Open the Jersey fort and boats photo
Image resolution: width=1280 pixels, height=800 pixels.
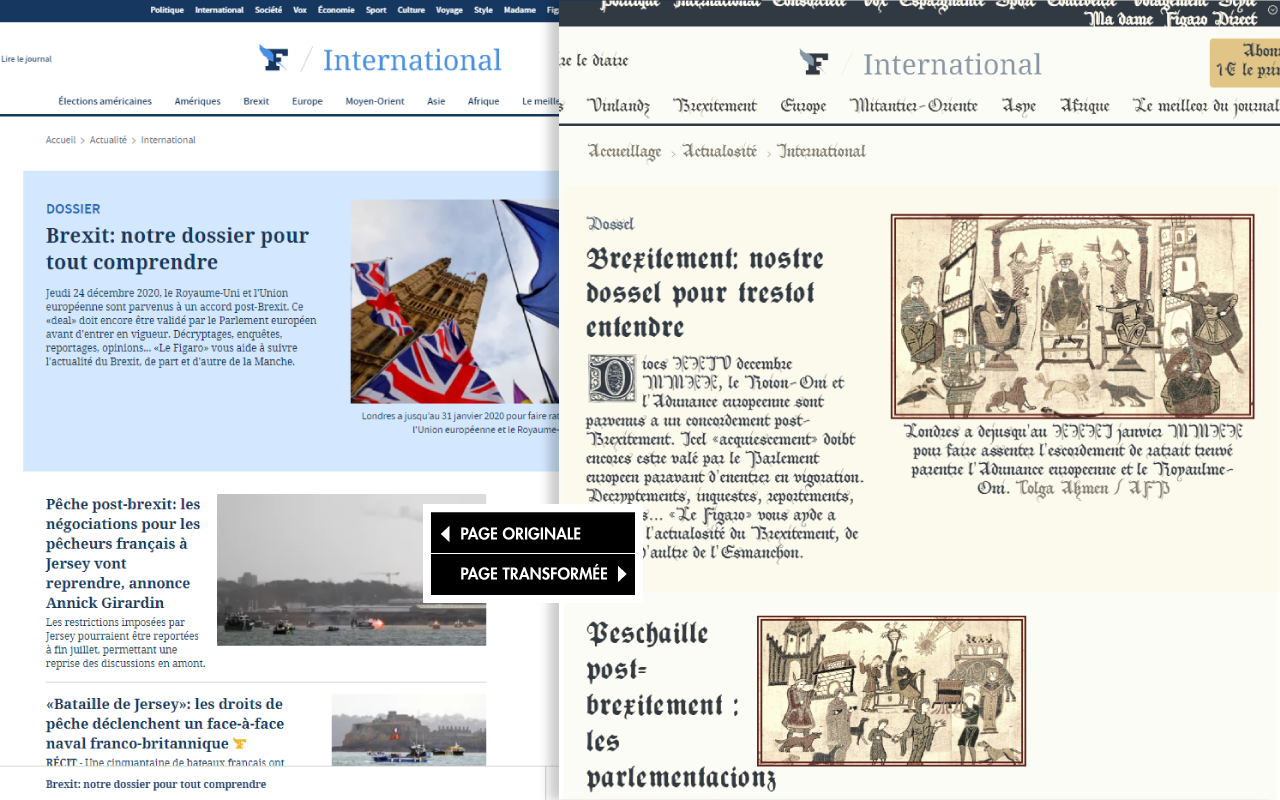409,730
